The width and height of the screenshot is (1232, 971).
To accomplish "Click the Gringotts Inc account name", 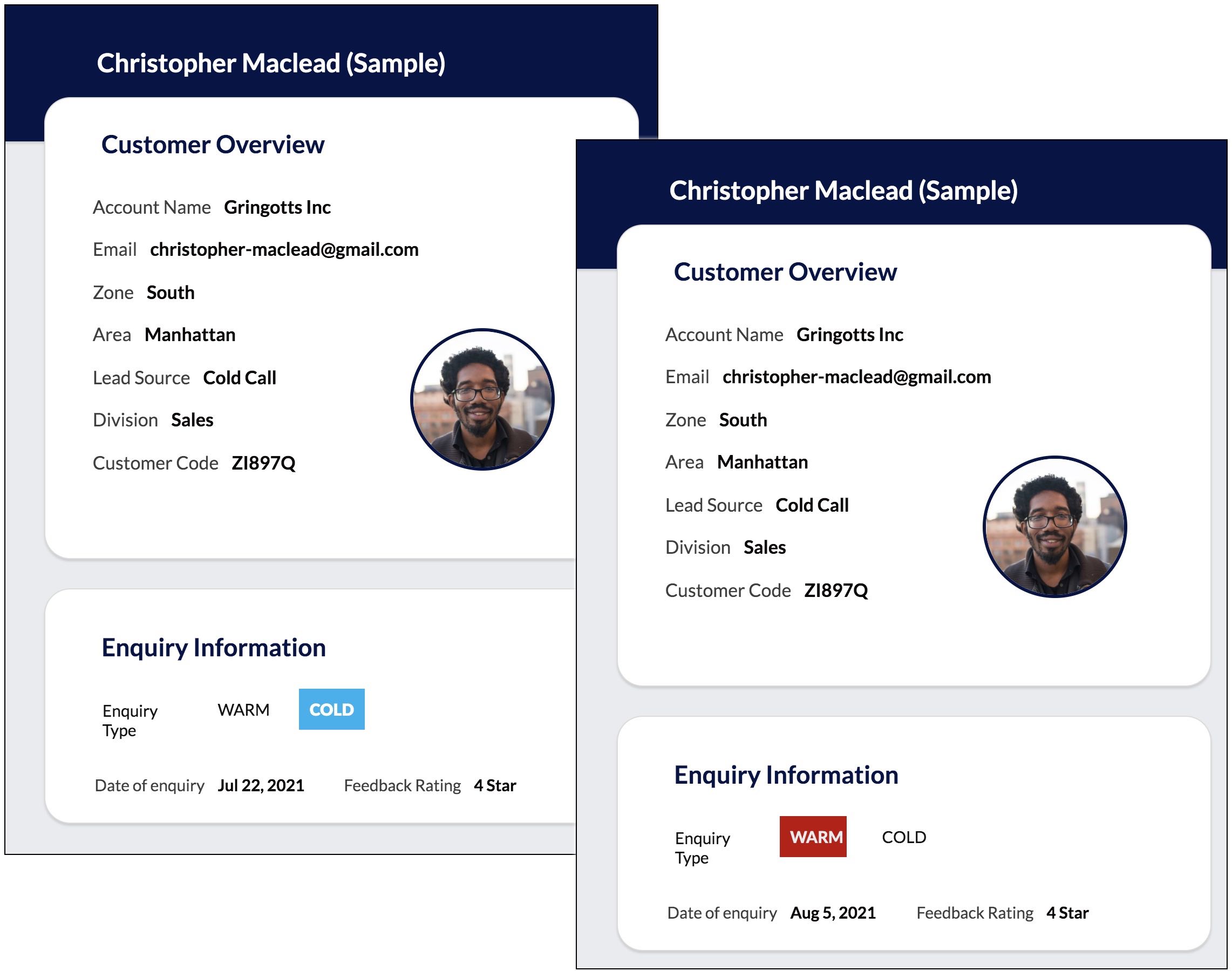I will click(278, 207).
